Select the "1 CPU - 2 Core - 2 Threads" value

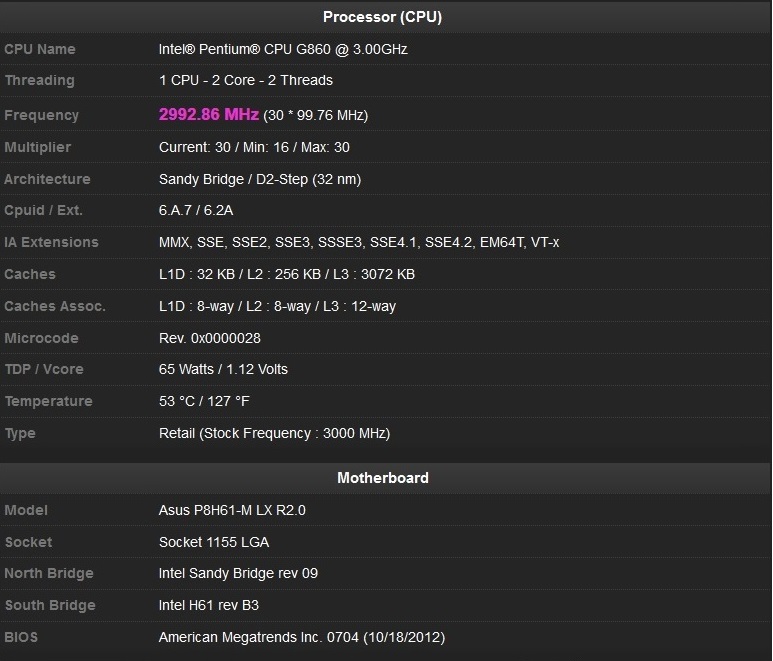tap(246, 80)
